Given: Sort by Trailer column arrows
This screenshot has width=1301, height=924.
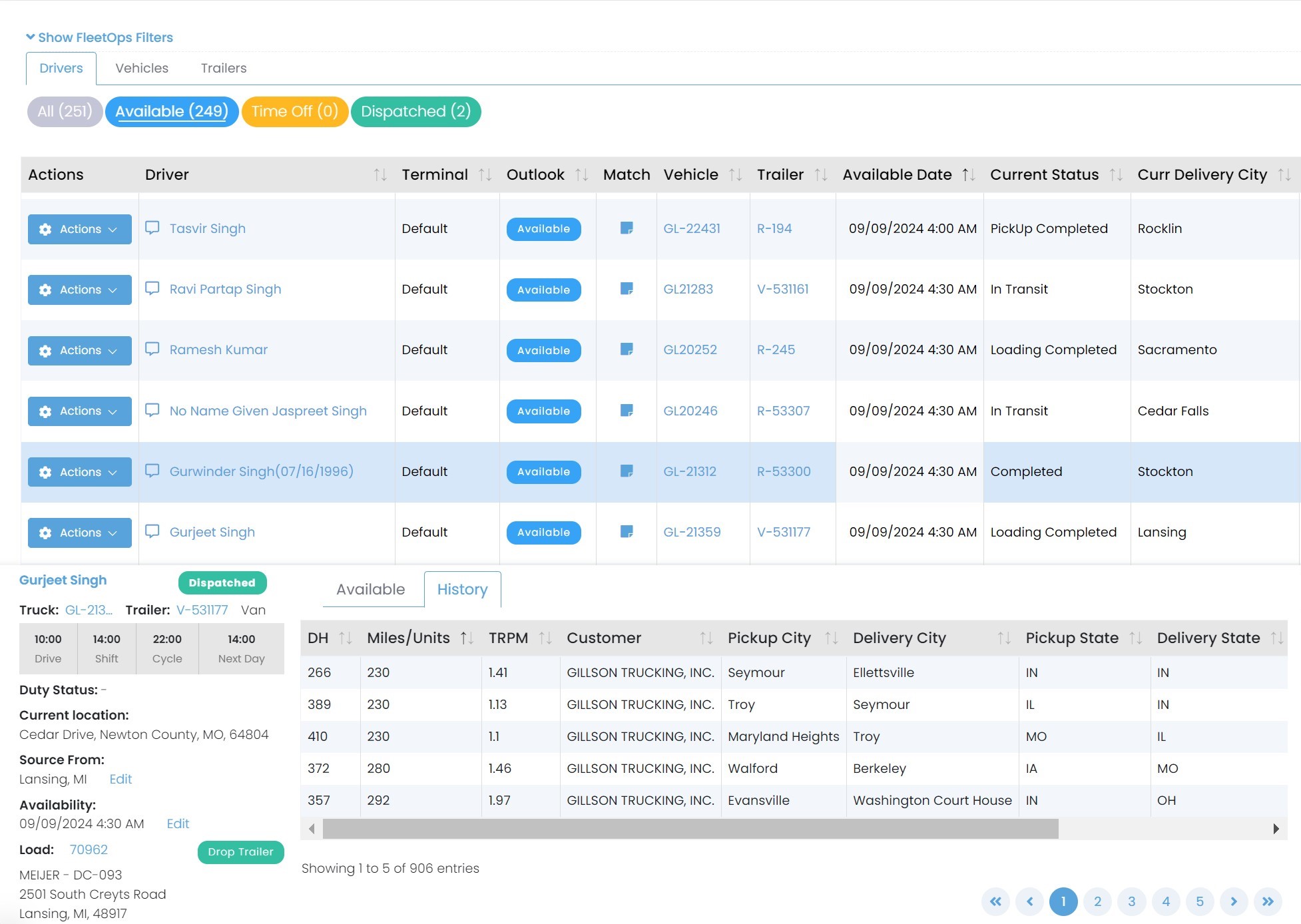Looking at the screenshot, I should pos(822,174).
